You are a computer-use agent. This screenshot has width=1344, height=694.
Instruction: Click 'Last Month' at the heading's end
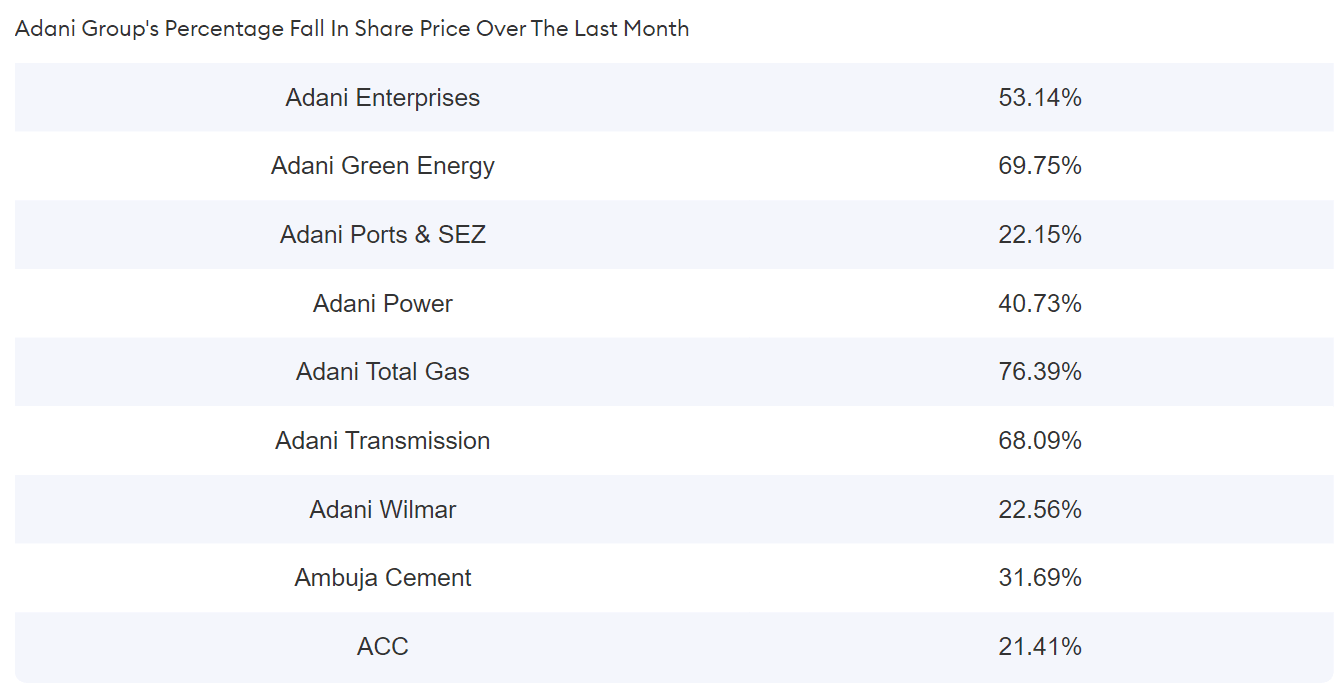pyautogui.click(x=631, y=29)
